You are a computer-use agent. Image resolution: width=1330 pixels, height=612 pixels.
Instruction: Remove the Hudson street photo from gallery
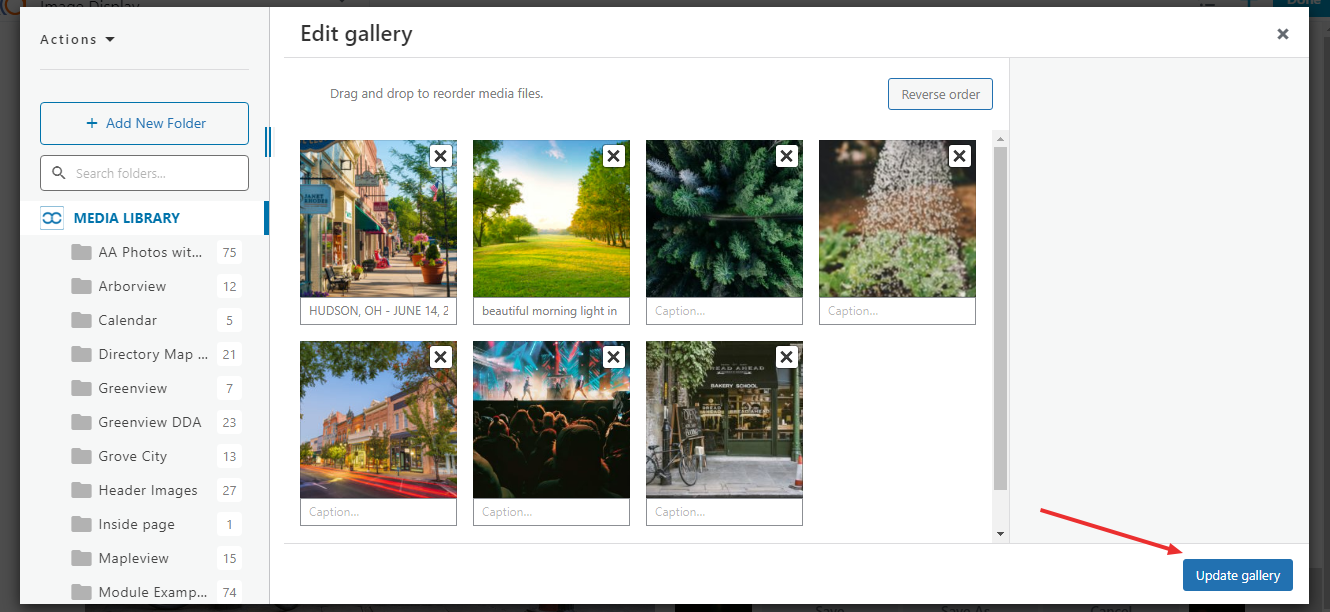441,156
